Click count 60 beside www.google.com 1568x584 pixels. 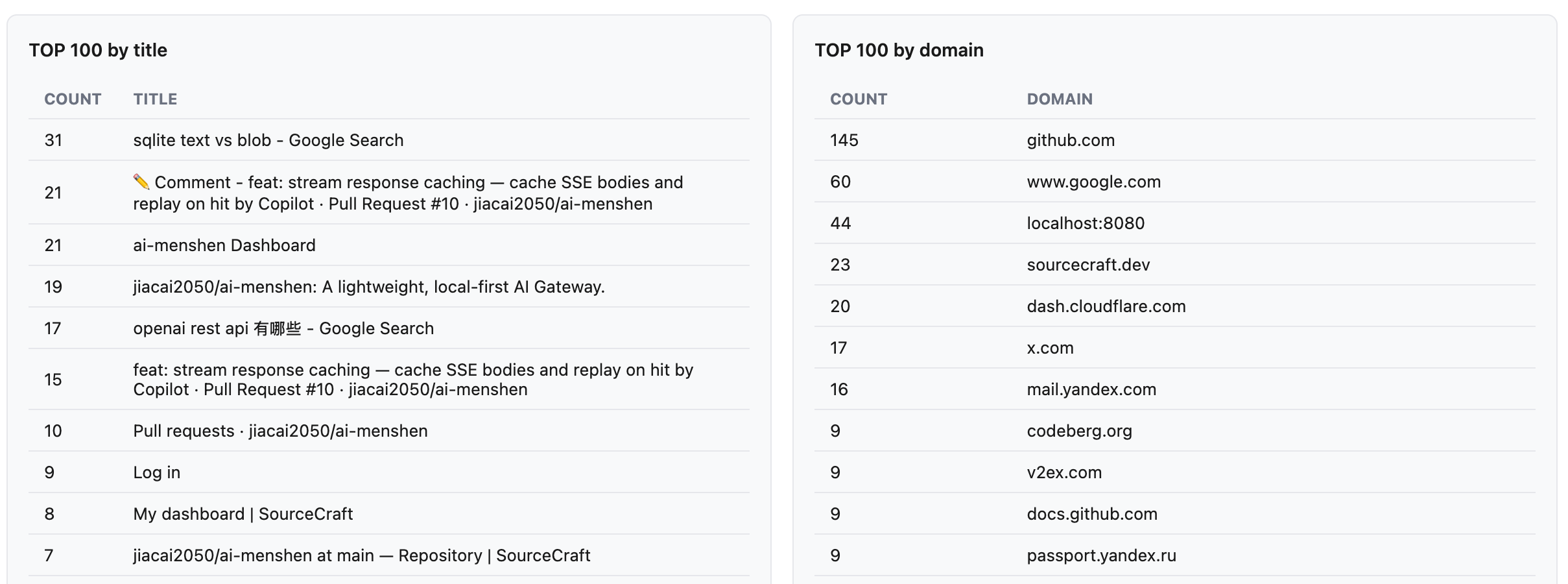point(840,182)
